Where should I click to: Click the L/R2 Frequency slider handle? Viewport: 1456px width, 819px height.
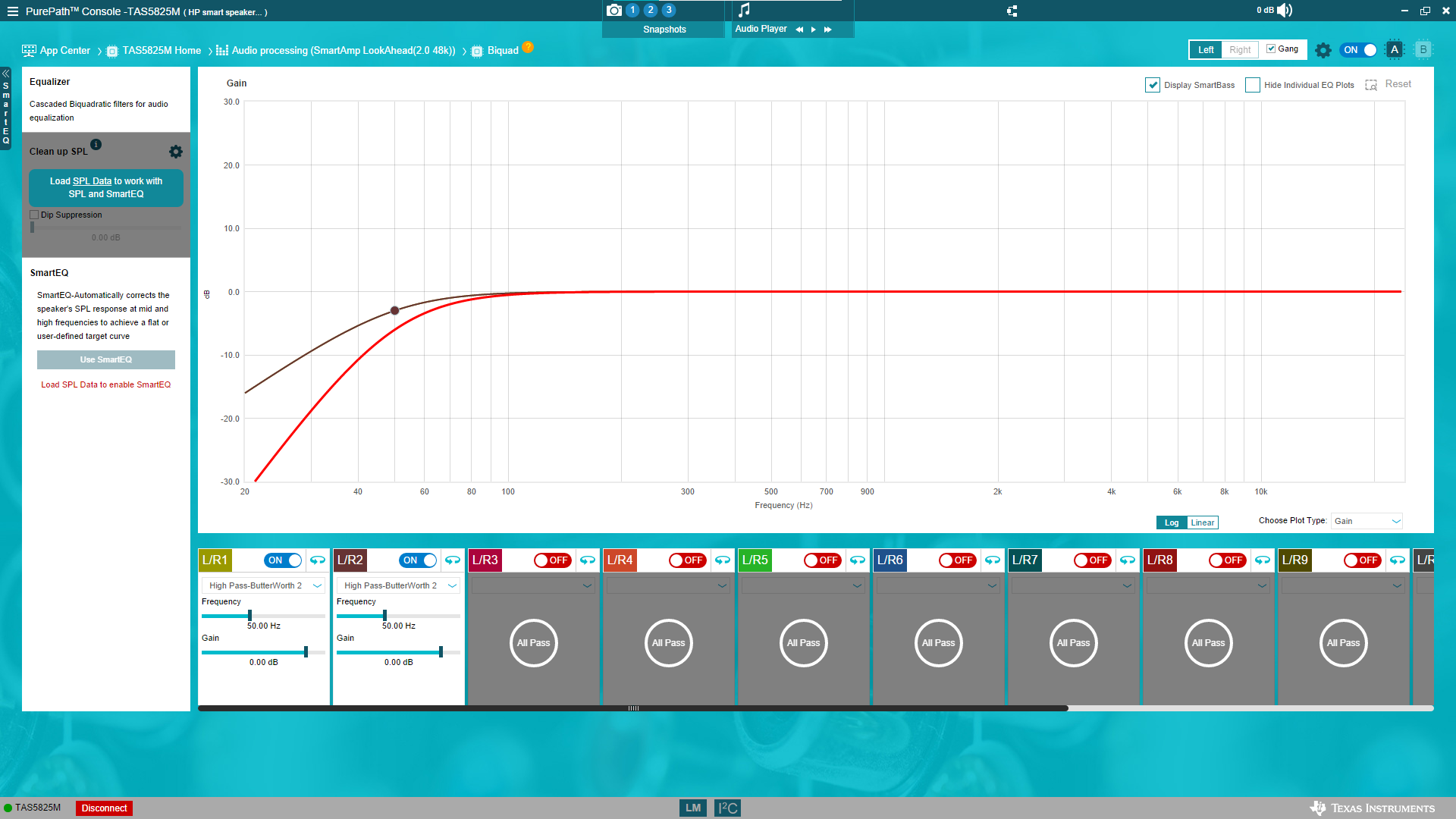[x=384, y=616]
